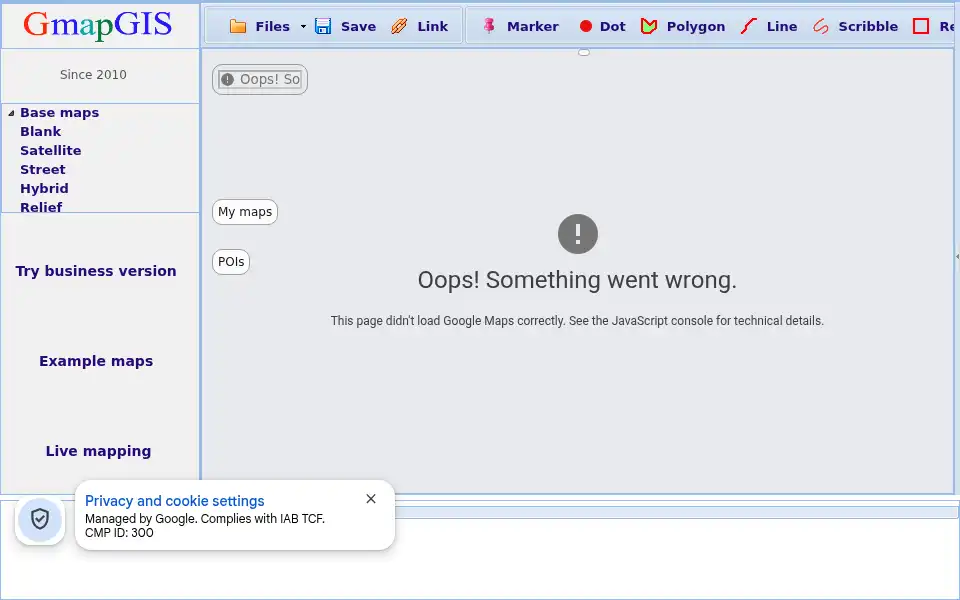960x600 pixels.
Task: Select the Scribble tool icon
Action: tap(820, 26)
